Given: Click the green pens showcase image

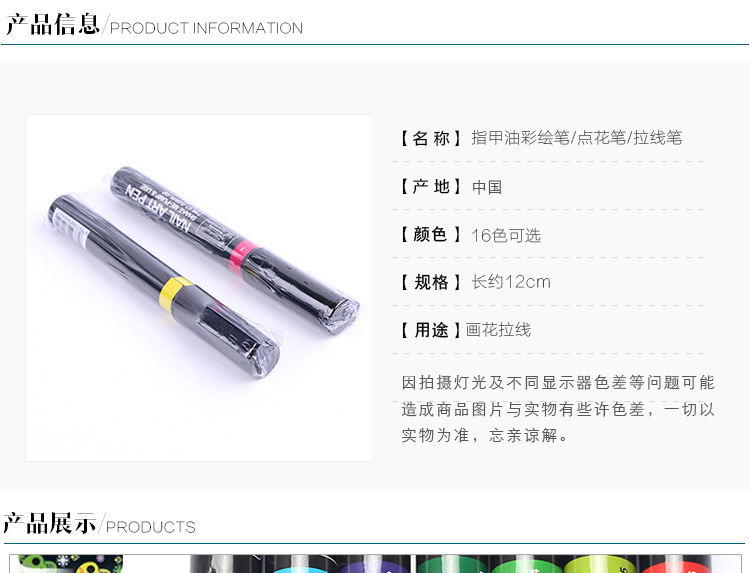Looking at the screenshot, I should (x=579, y=564).
